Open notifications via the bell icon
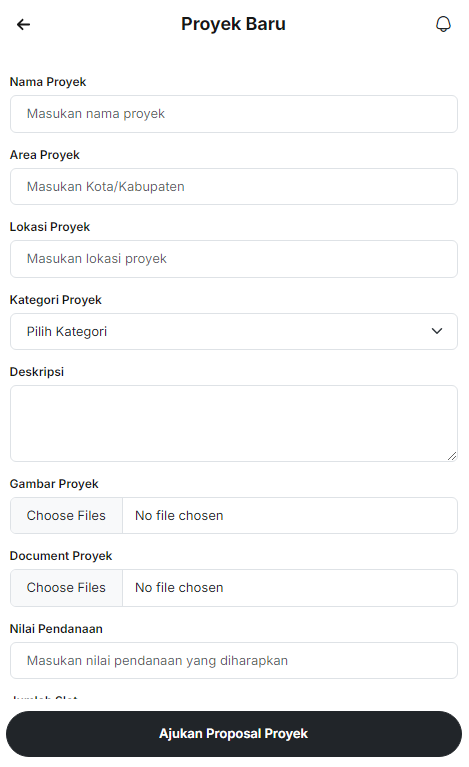 pyautogui.click(x=443, y=24)
